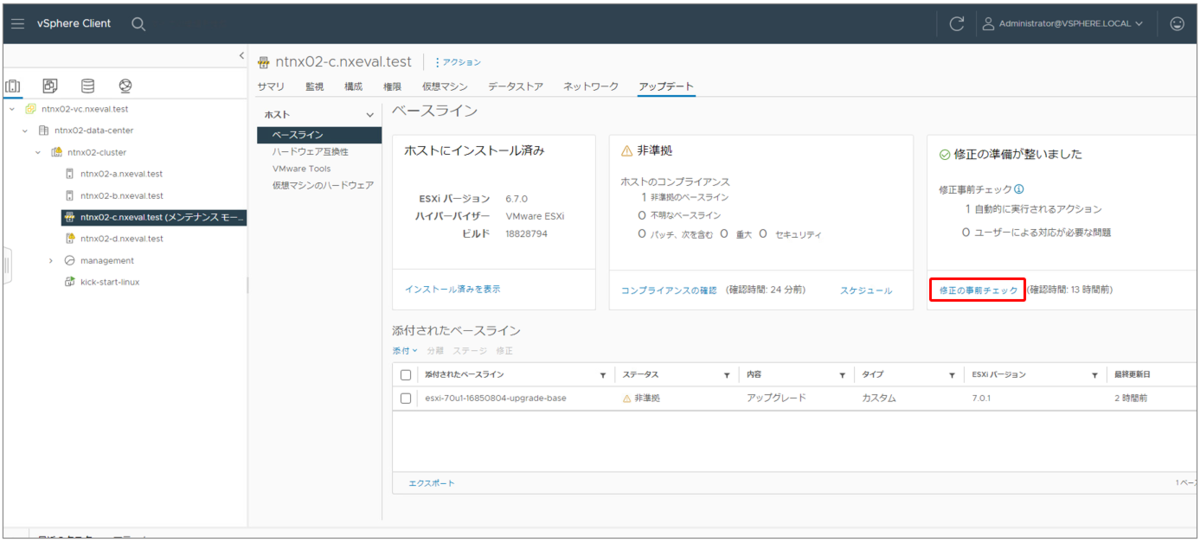
Task: Check the esxi-70u1-16850804-upgrade-base row checkbox
Action: pos(406,398)
